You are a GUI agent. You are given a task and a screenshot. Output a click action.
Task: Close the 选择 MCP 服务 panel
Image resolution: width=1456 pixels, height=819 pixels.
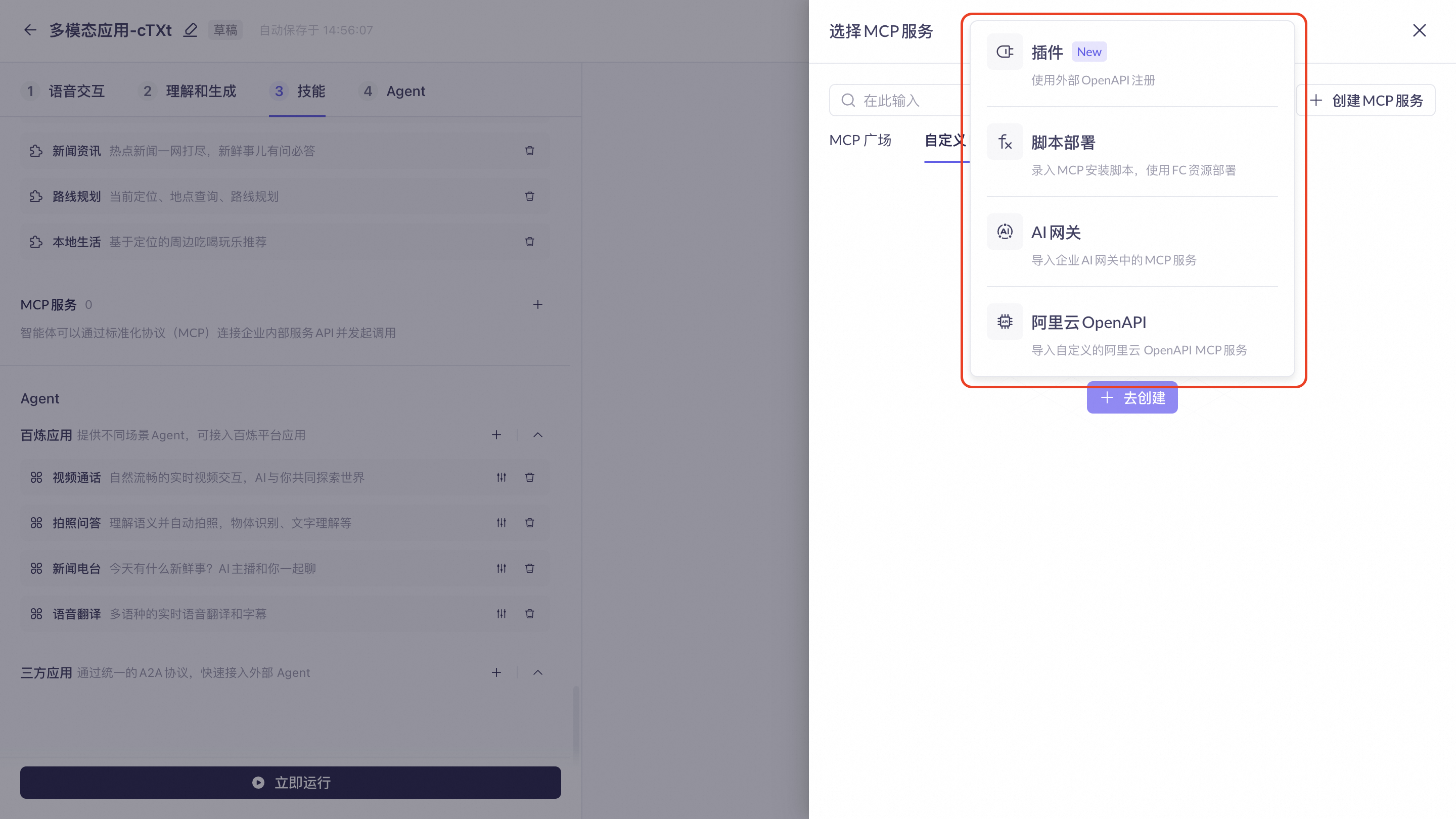(x=1419, y=30)
